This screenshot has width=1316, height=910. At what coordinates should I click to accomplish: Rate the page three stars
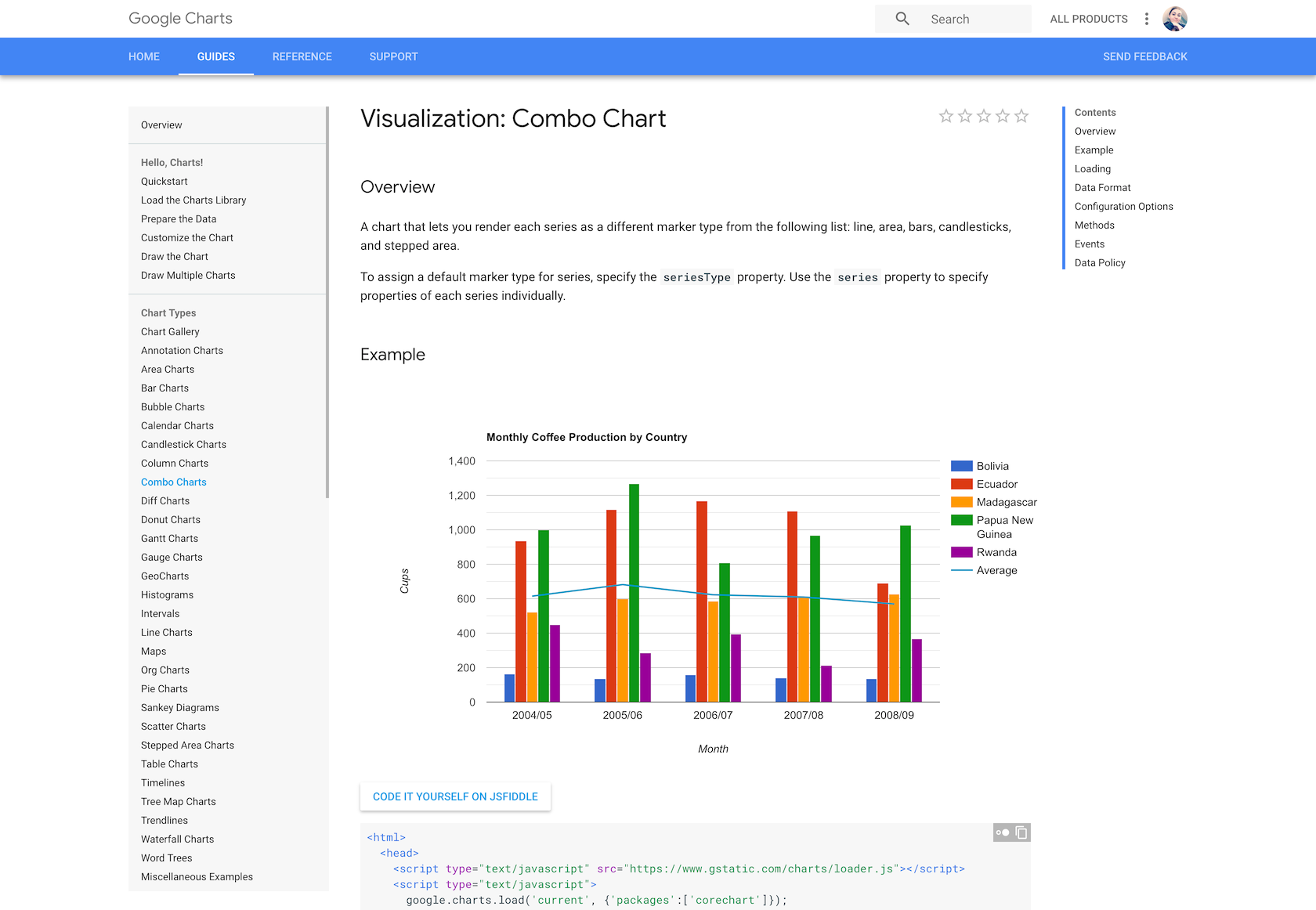[x=984, y=117]
